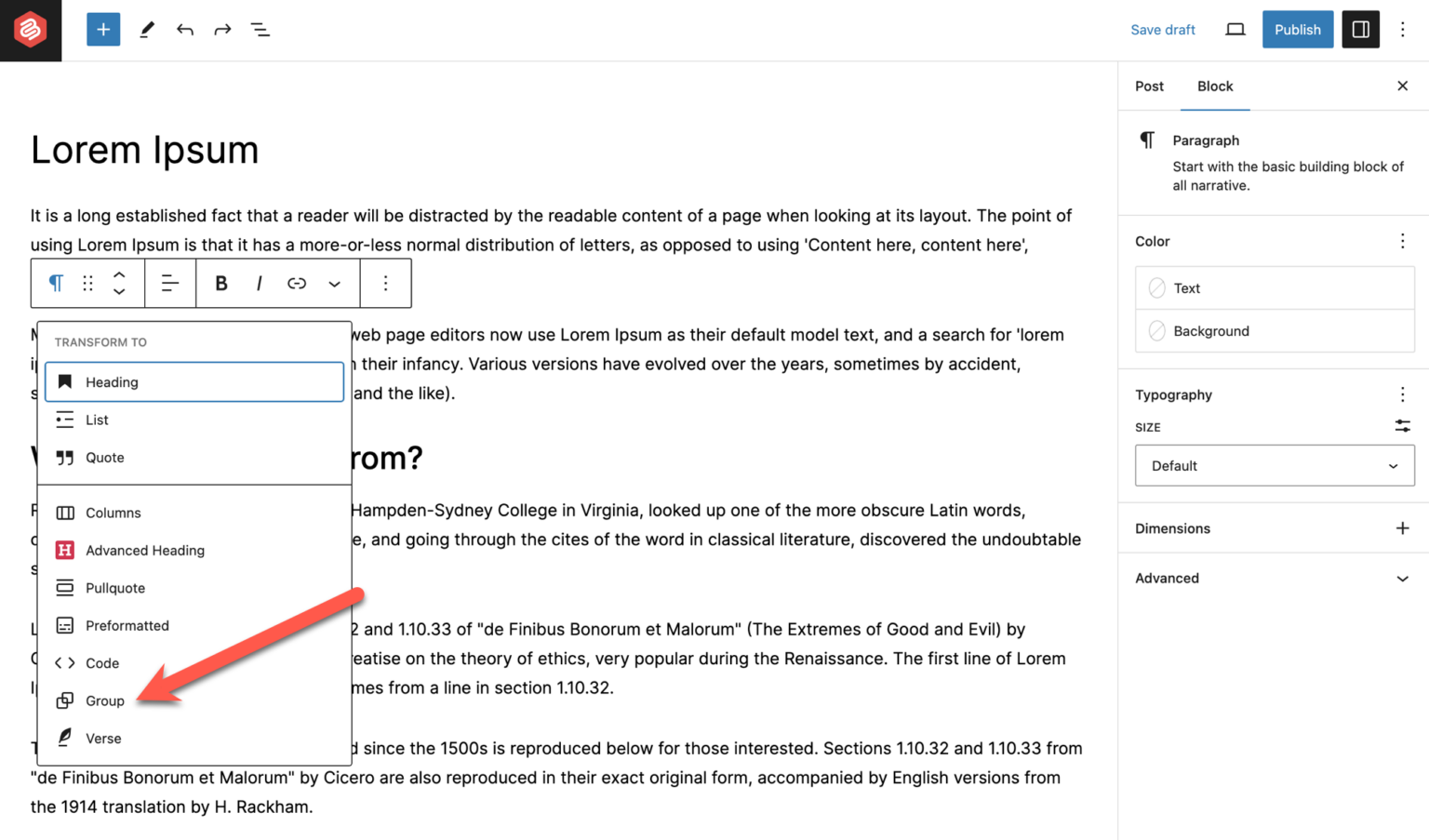Switch to the Post tab
The image size is (1429, 840).
click(x=1148, y=87)
